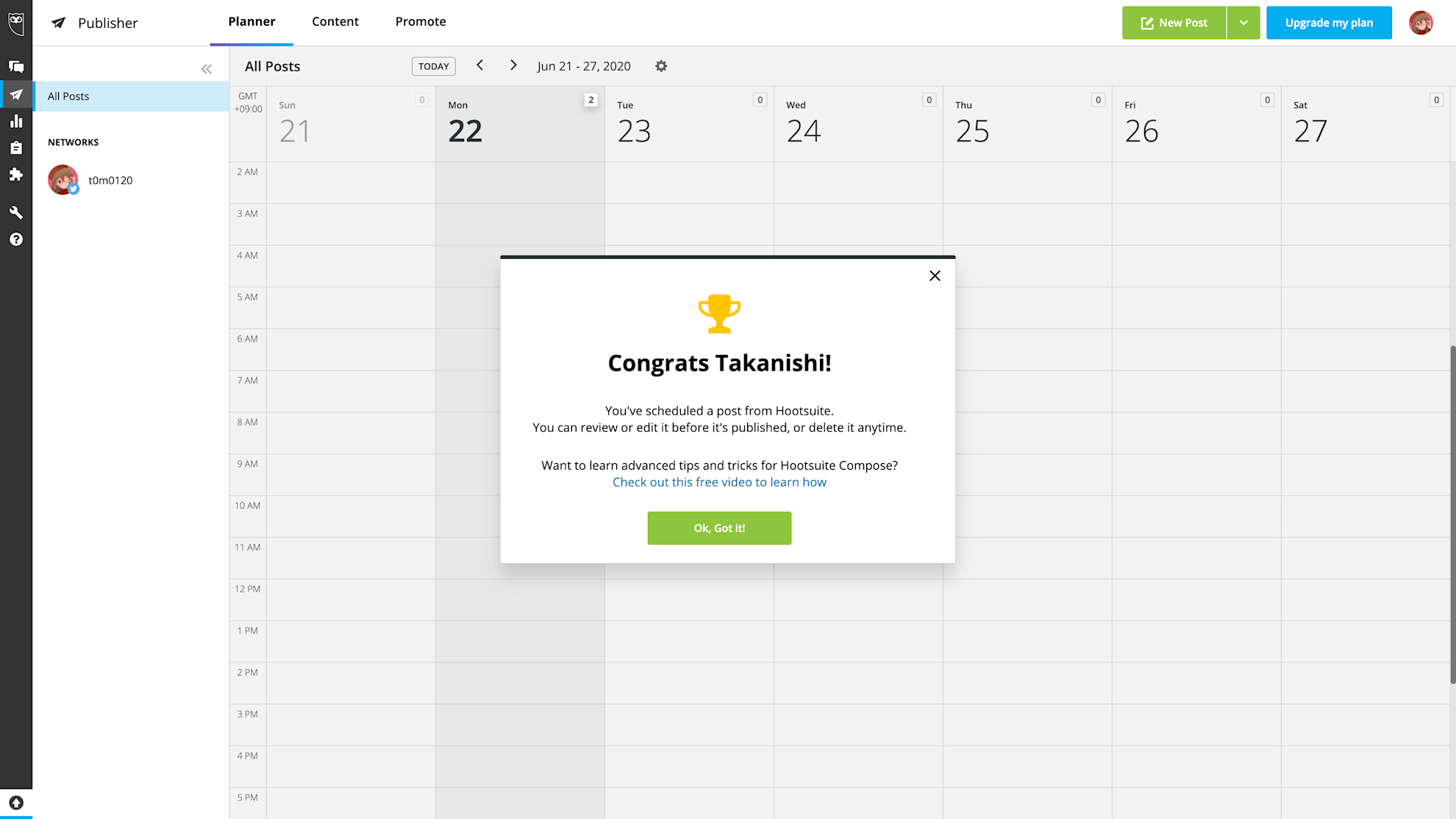1456x819 pixels.
Task: Open the Help question mark icon
Action: (16, 240)
